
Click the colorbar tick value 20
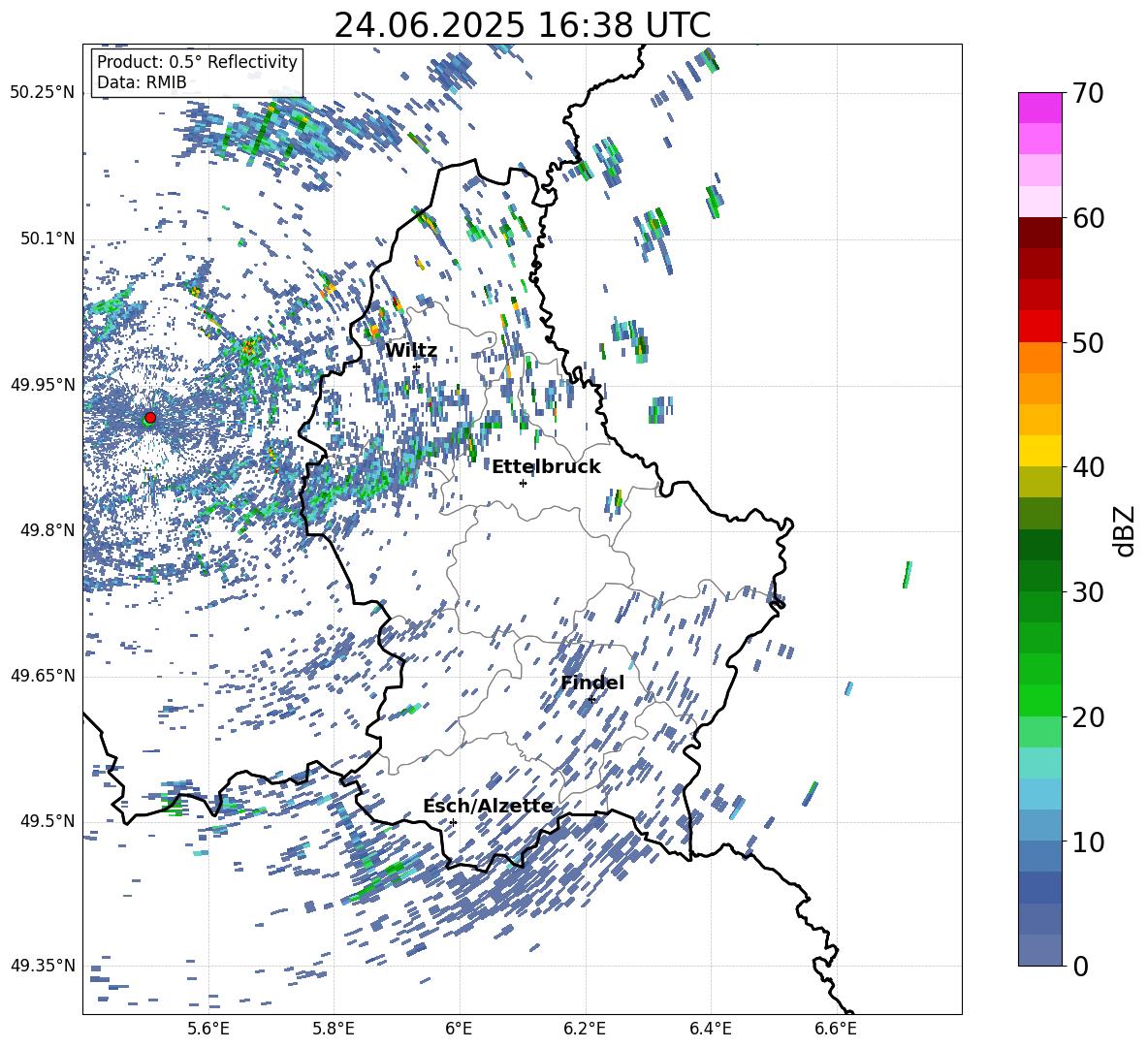click(x=1088, y=716)
